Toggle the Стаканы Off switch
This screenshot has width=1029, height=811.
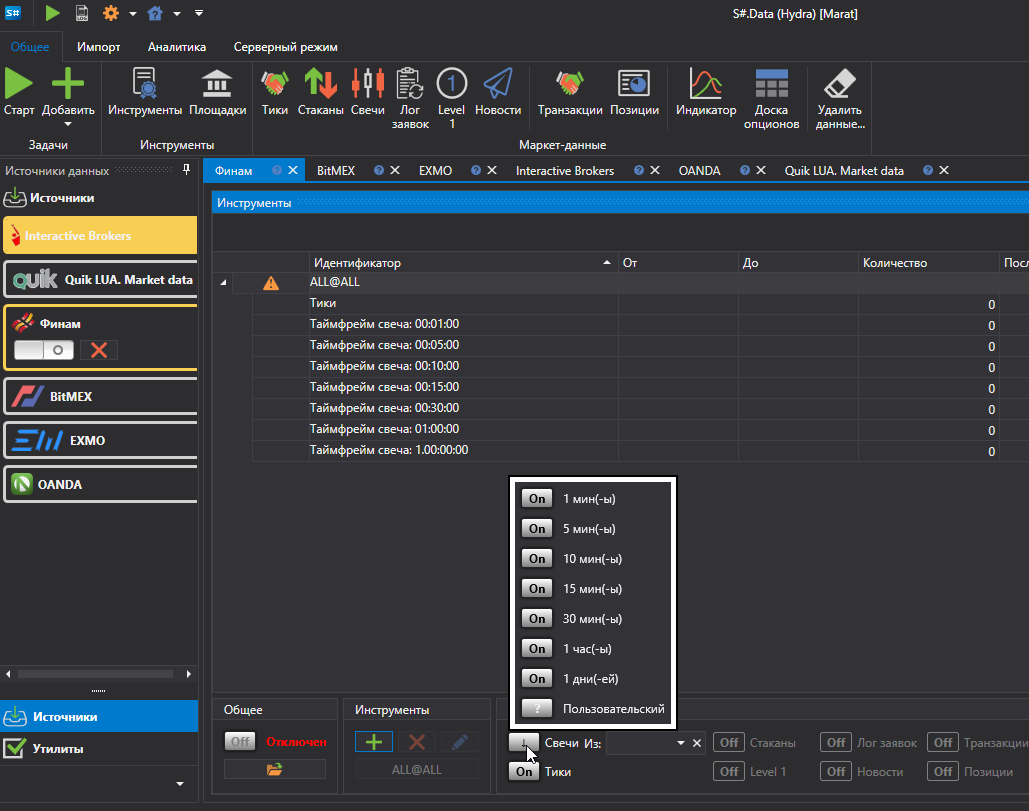[x=729, y=743]
